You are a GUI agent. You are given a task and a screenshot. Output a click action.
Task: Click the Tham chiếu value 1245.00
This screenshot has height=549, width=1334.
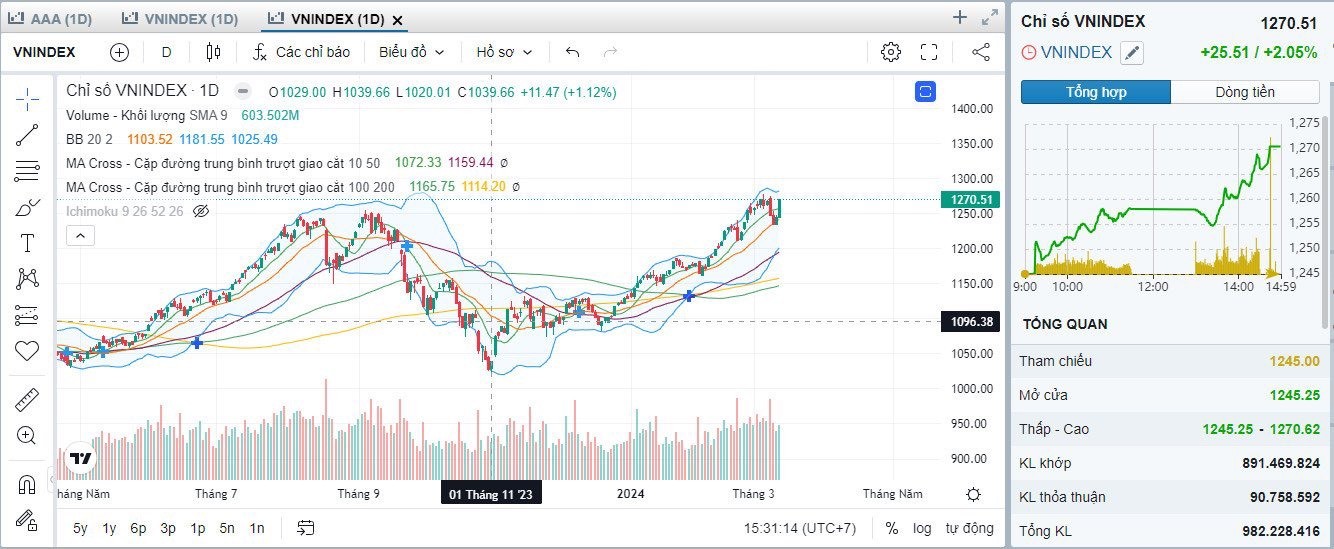tap(1294, 361)
